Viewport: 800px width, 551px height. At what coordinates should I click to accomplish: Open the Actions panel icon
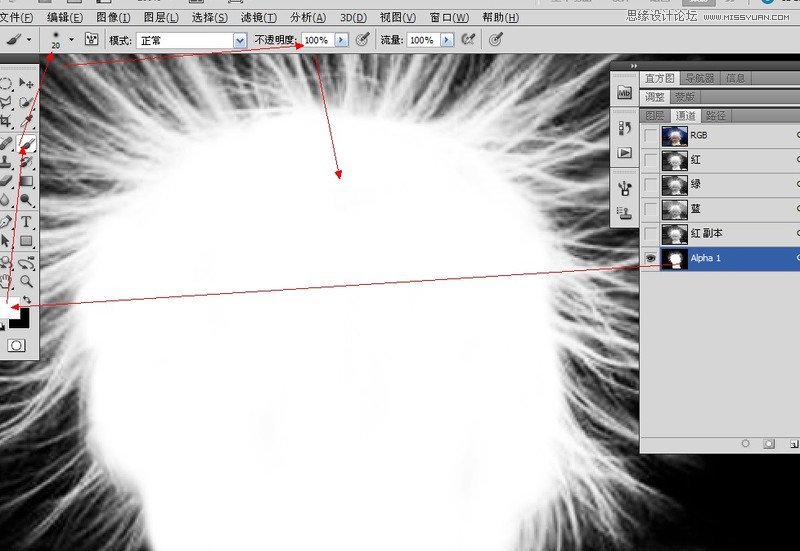[x=624, y=153]
